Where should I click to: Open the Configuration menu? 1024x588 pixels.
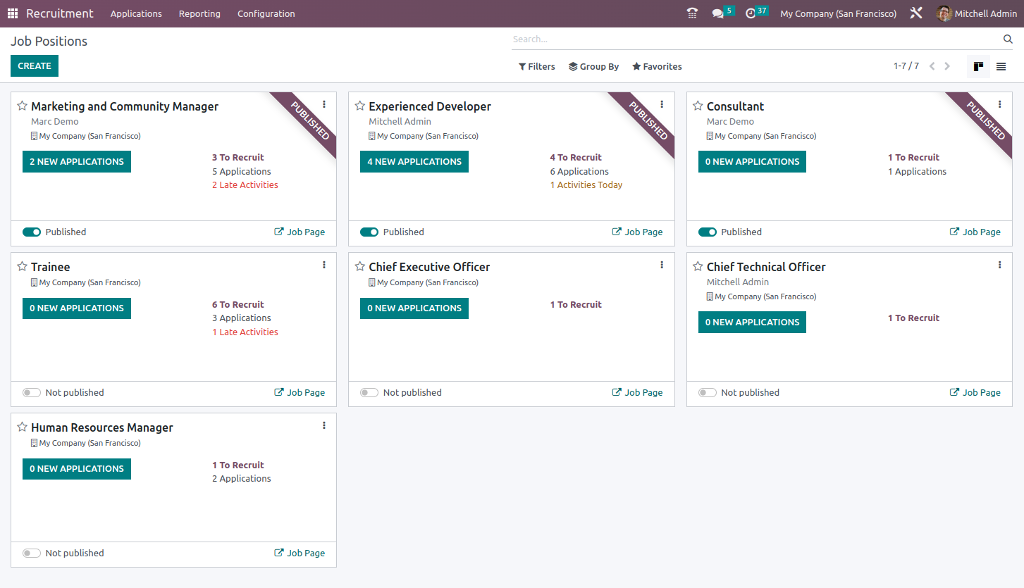click(x=266, y=14)
